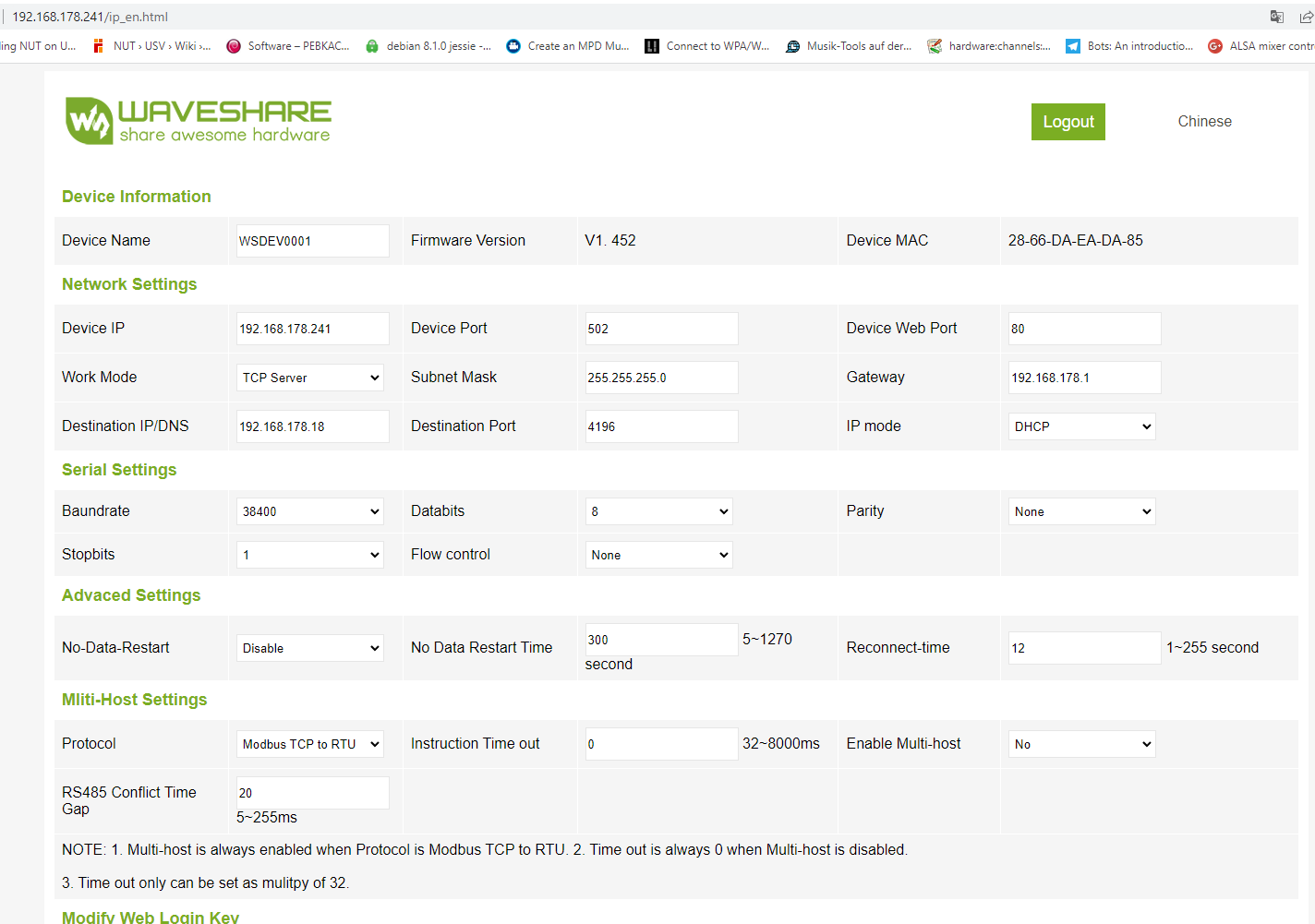
Task: Open the Connect to WPA bookmark
Action: coord(707,46)
